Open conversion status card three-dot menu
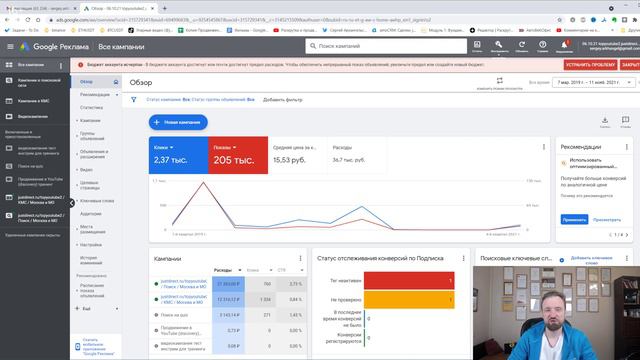 point(464,258)
